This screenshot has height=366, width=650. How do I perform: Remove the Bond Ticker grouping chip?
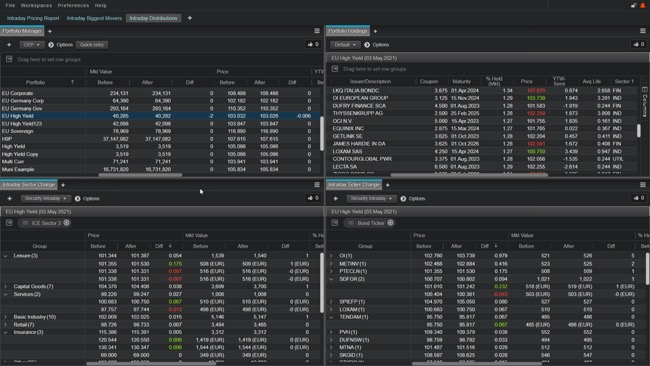pyautogui.click(x=390, y=223)
